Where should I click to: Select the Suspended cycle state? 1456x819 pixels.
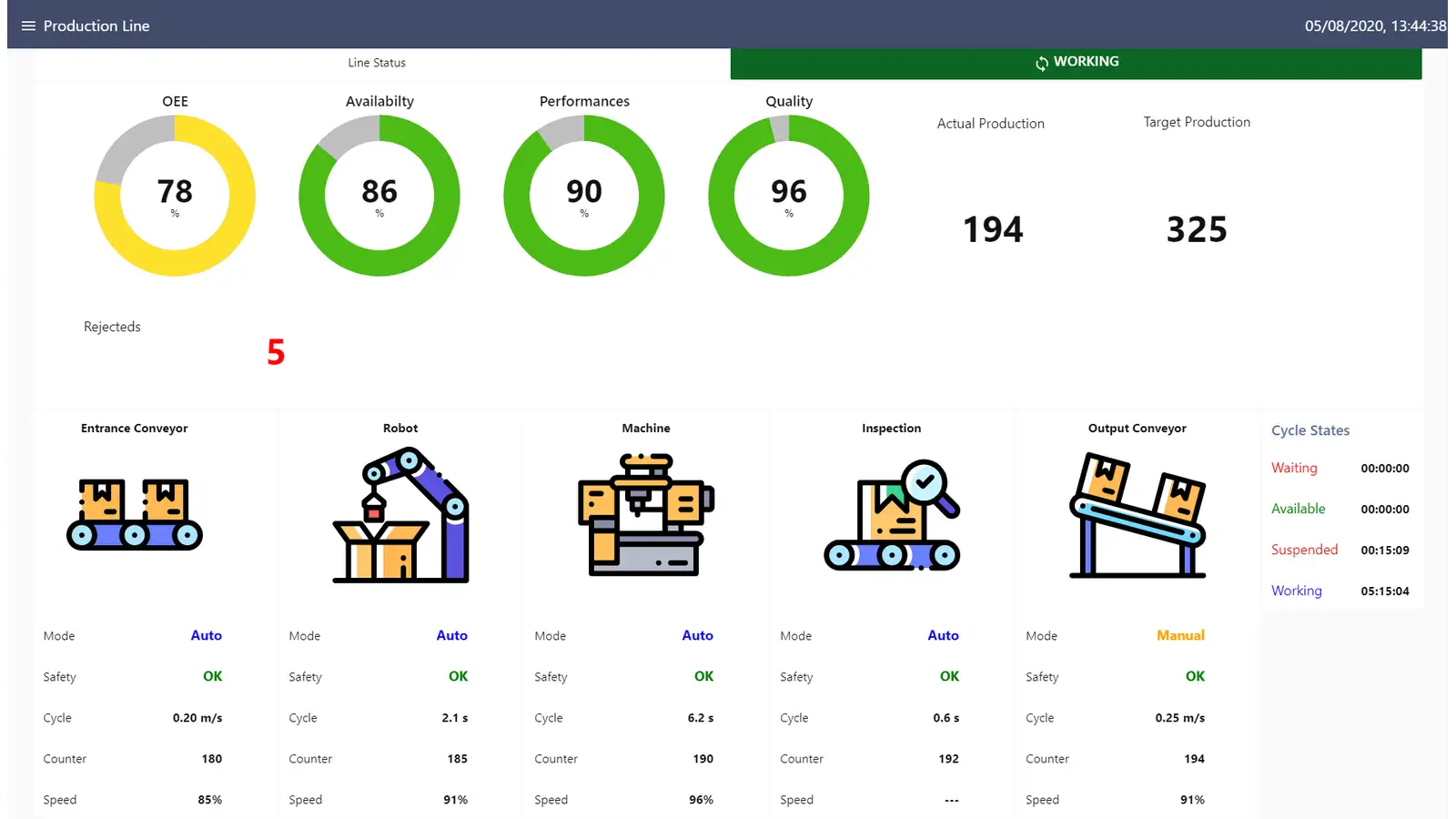pyautogui.click(x=1304, y=550)
